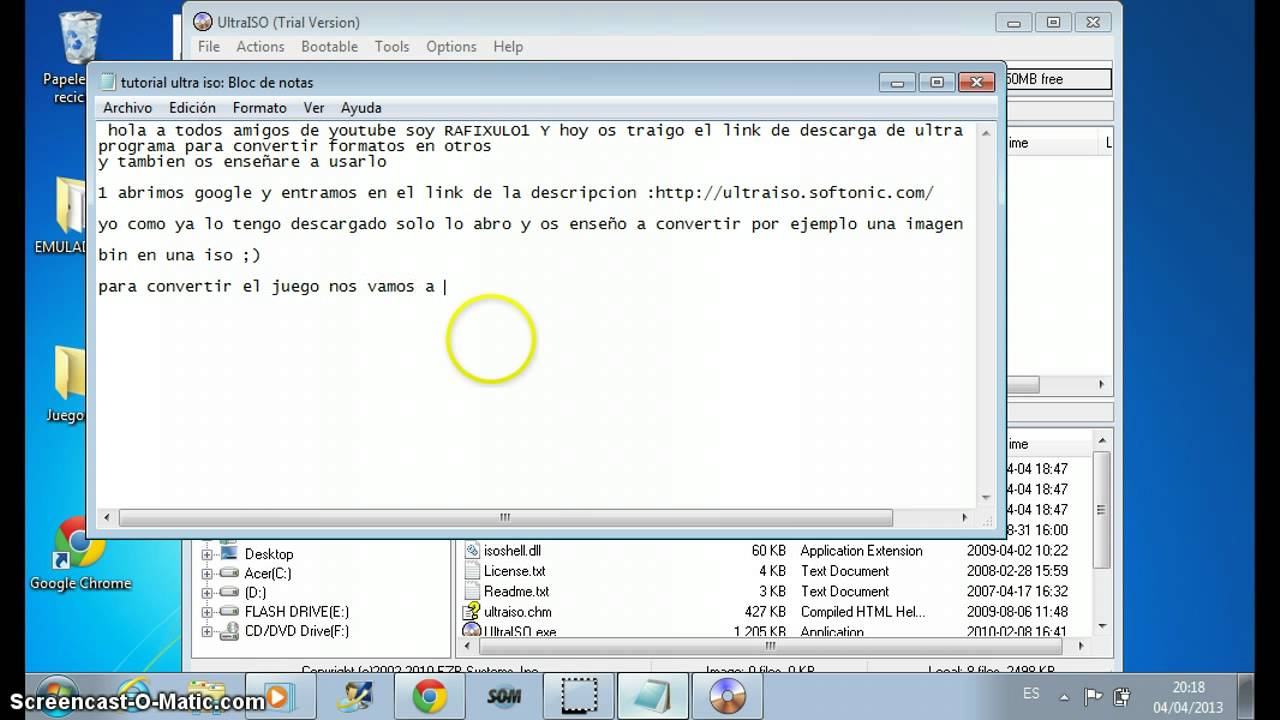Show hidden system tray icons

click(1064, 696)
